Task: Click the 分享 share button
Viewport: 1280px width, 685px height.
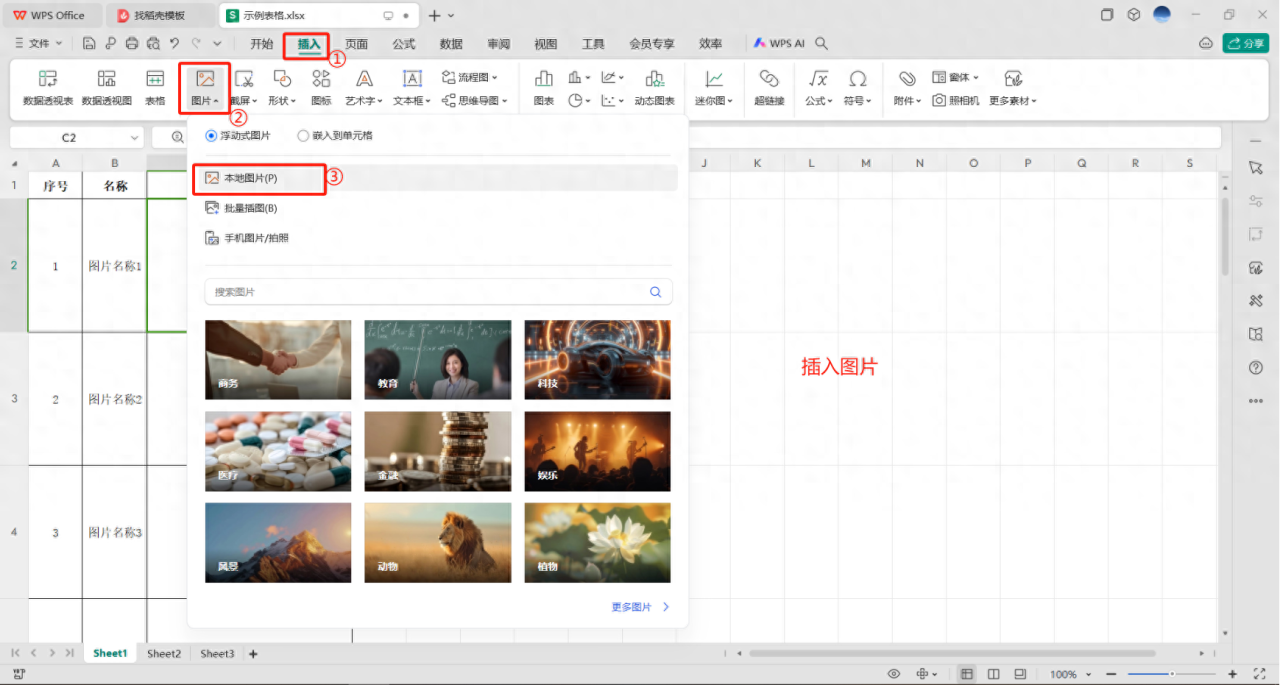Action: 1246,43
